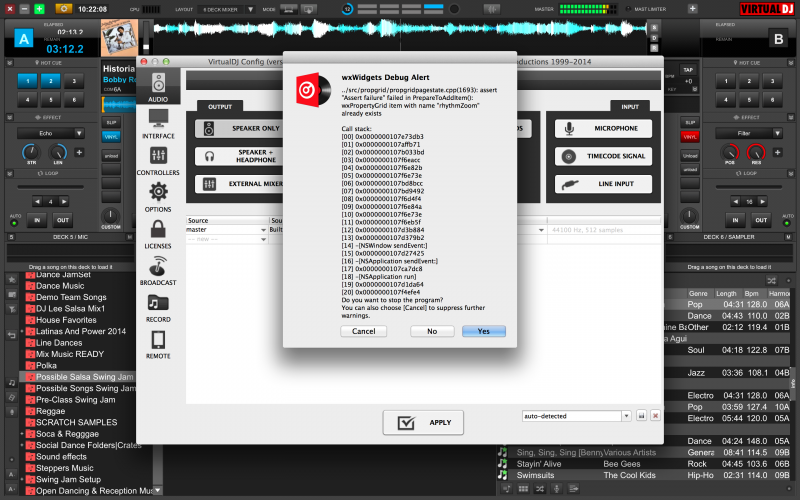Trigger hot cue 2 on deck A
The height and width of the screenshot is (500, 800).
tap(51, 81)
